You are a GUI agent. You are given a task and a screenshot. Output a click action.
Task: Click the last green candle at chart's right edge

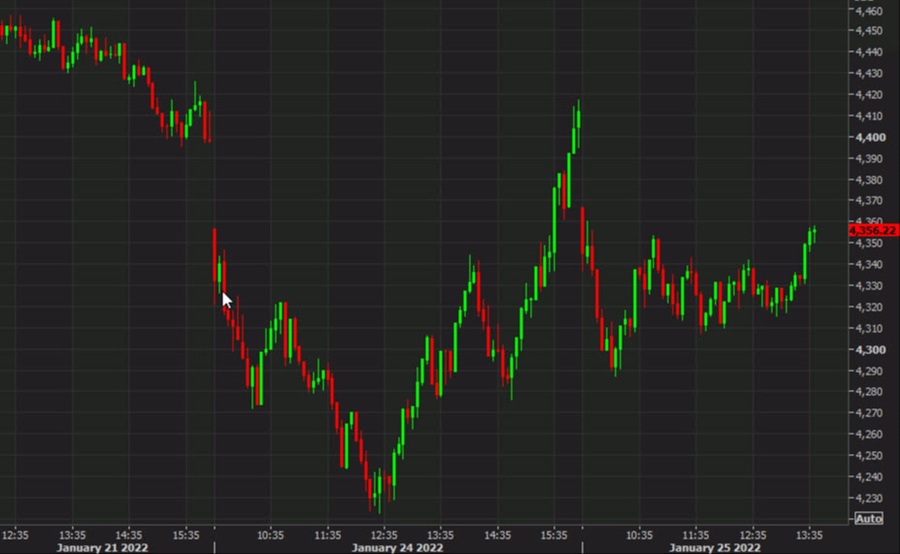pyautogui.click(x=814, y=234)
